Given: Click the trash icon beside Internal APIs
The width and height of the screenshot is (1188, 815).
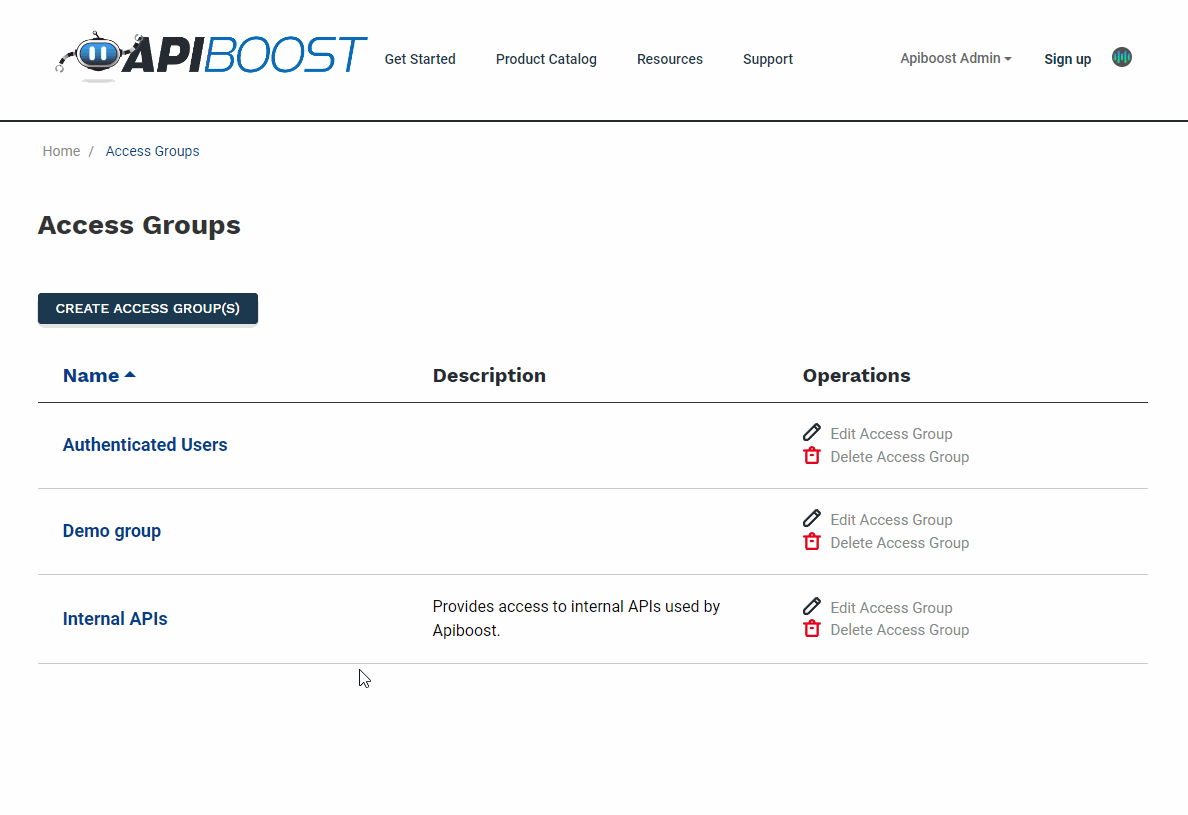Looking at the screenshot, I should (x=811, y=628).
